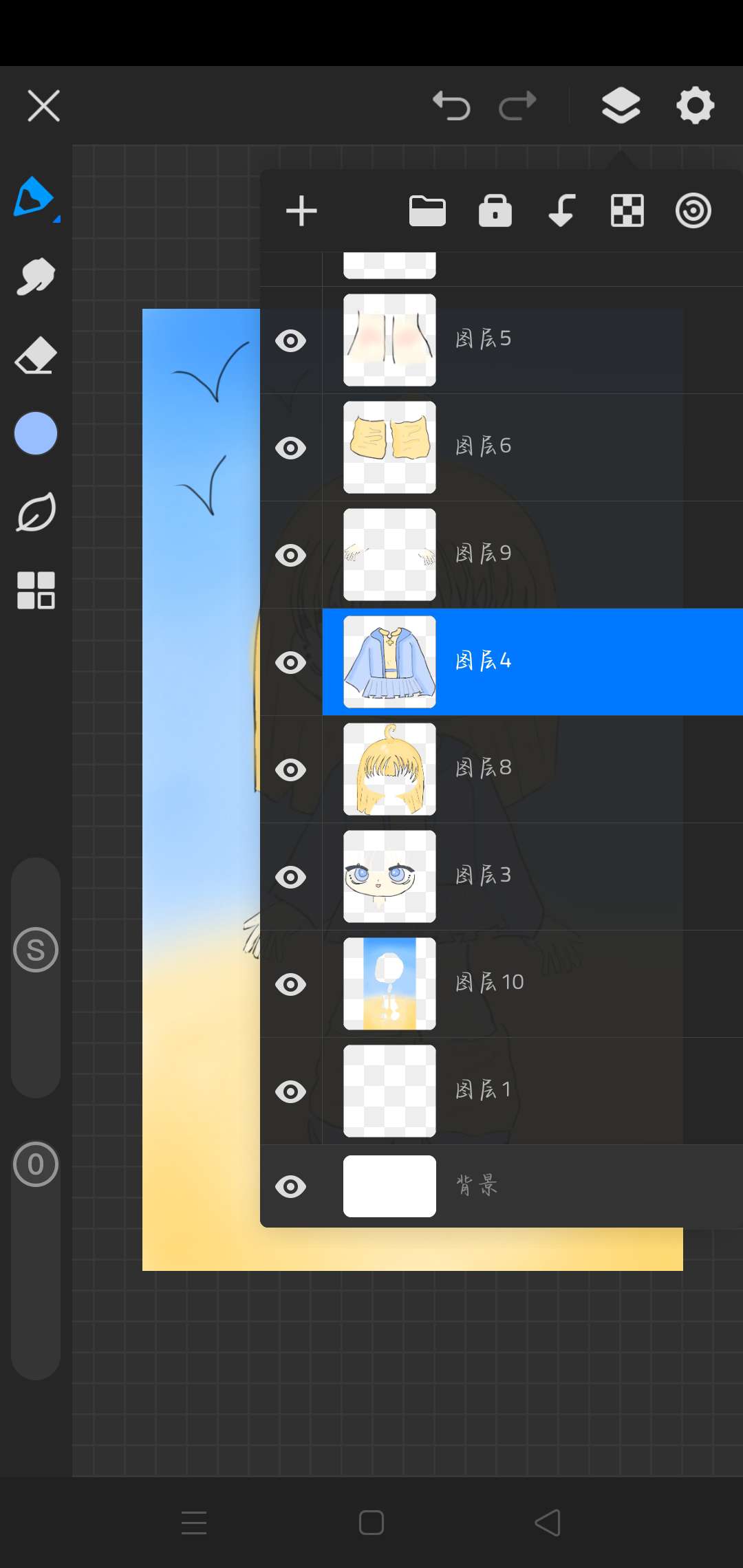Expand the brush tool options corner arrow

click(x=57, y=219)
